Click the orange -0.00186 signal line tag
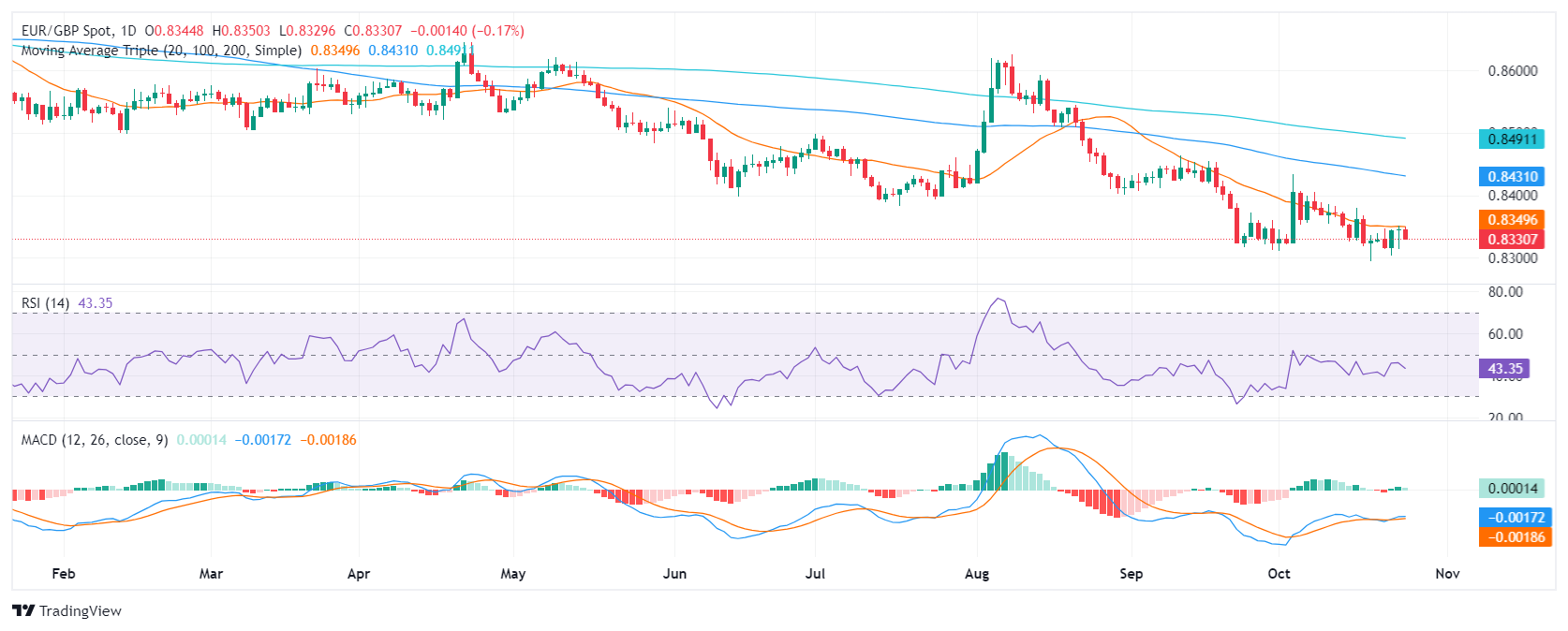The height and width of the screenshot is (631, 1568). point(1516,537)
